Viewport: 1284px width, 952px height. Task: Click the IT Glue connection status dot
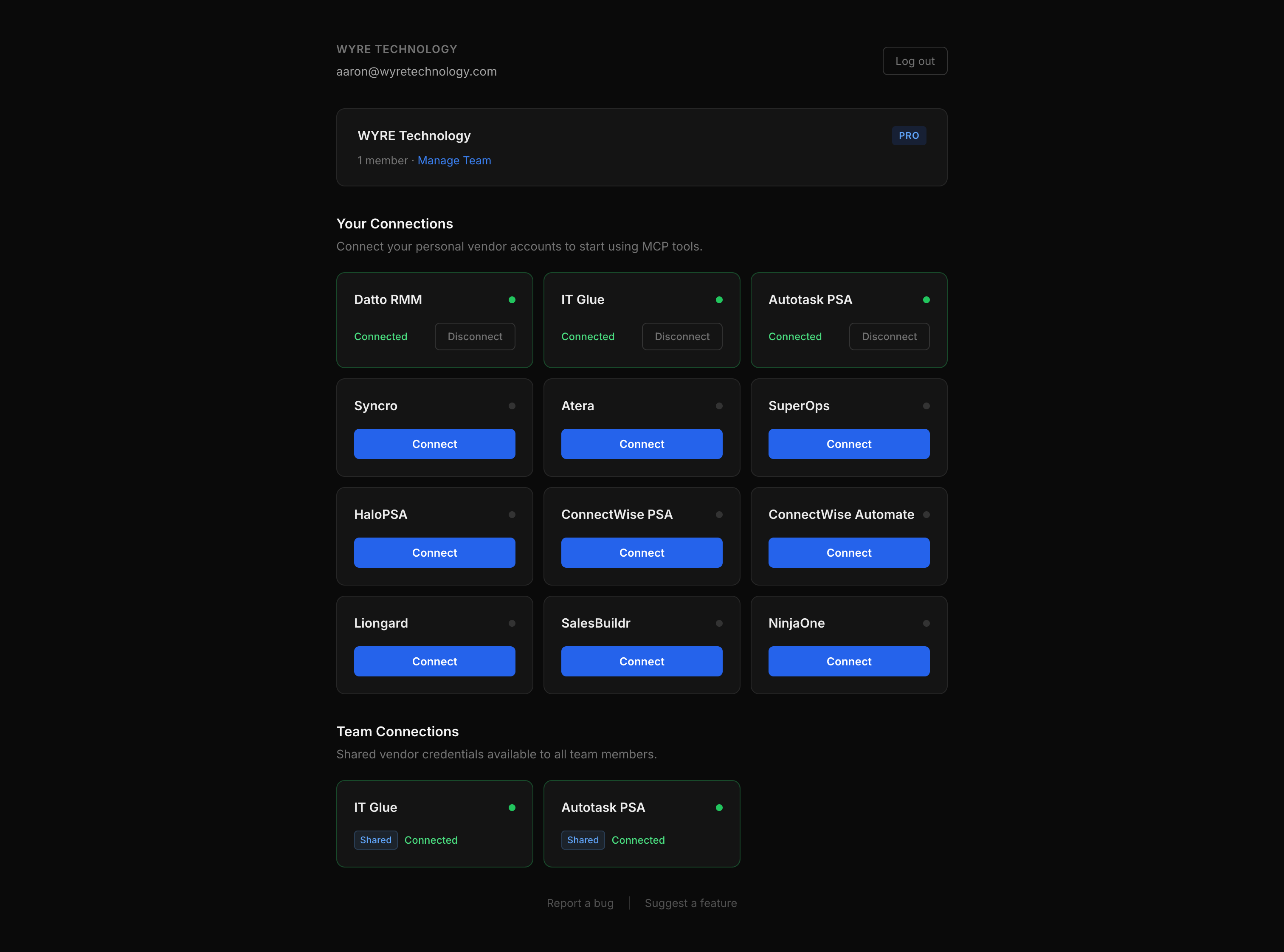(719, 300)
